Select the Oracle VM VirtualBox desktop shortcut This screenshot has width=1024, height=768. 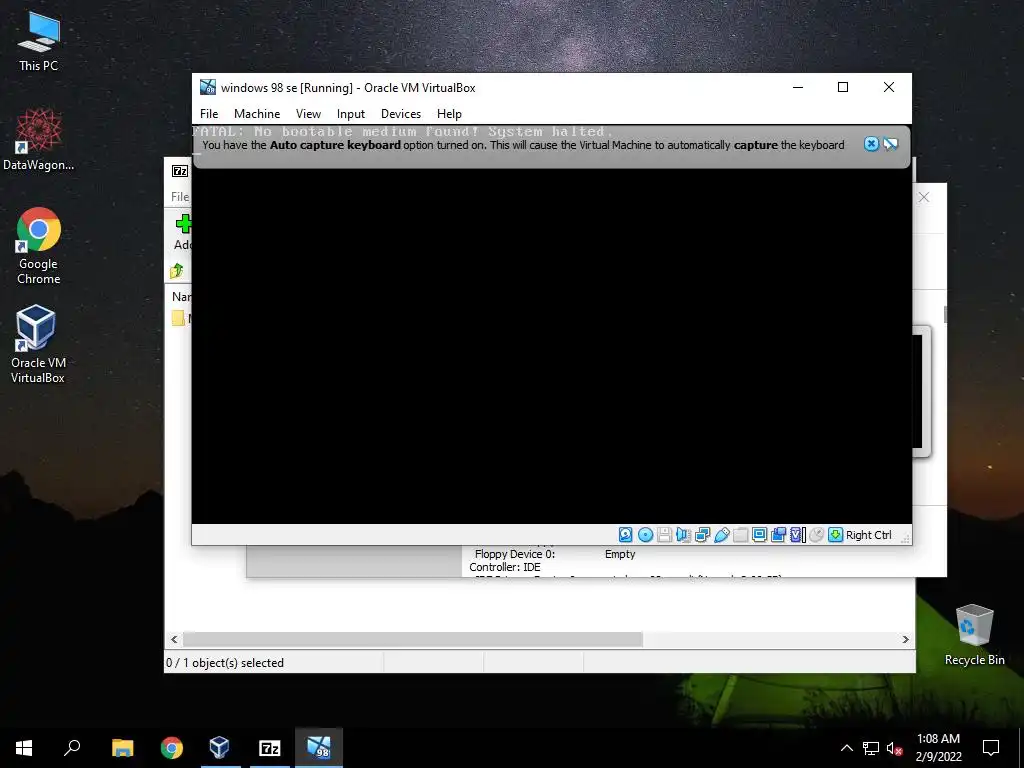[37, 344]
